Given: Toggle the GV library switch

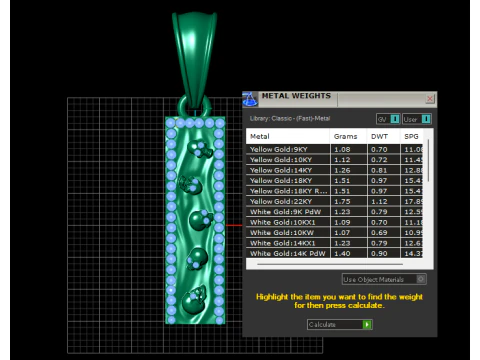Looking at the screenshot, I should [388, 119].
